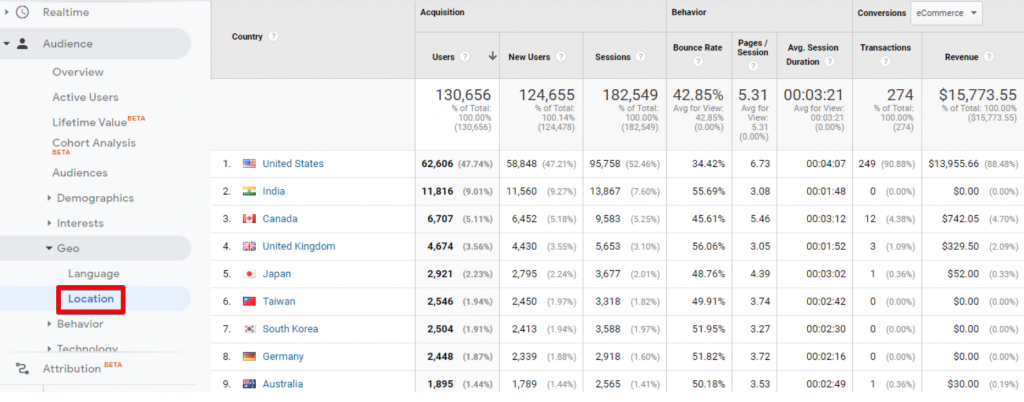
Task: Sort by the New Users column header
Action: click(529, 57)
